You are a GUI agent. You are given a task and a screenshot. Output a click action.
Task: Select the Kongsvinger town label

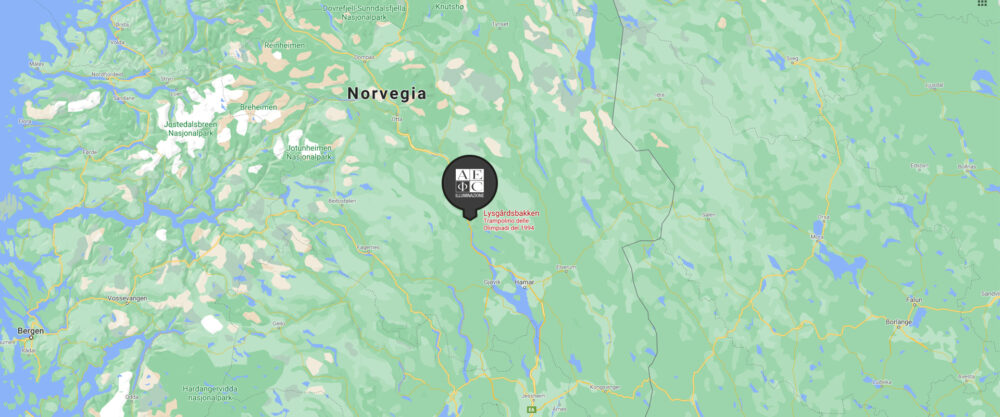point(605,386)
